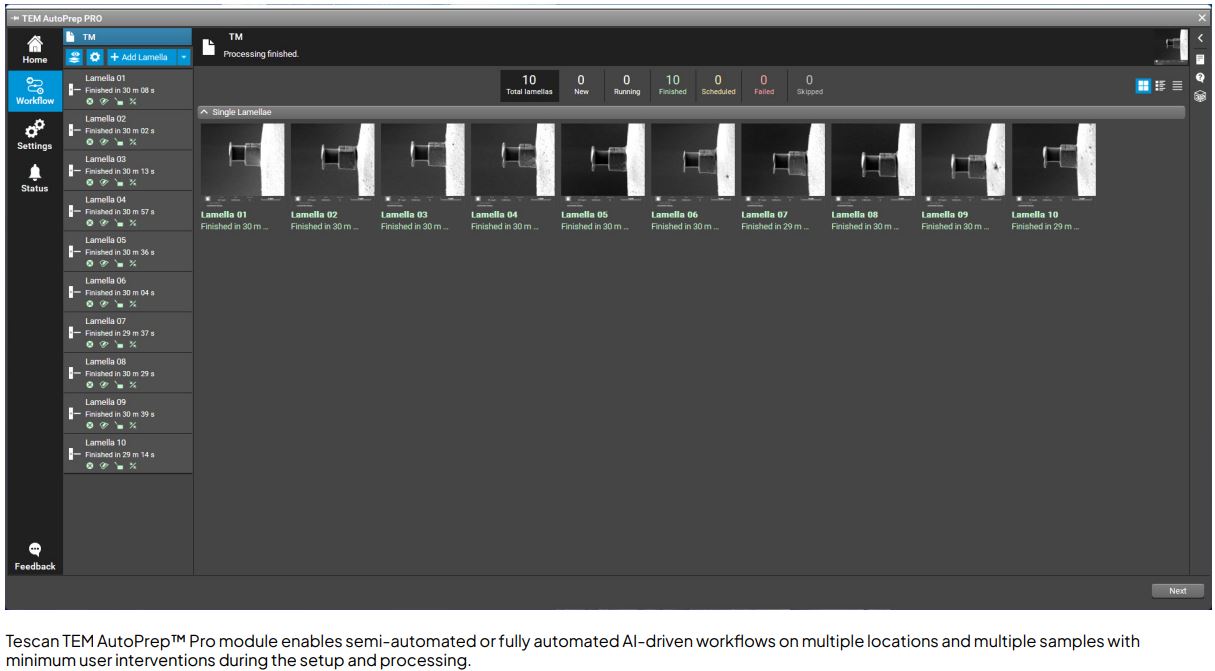
Task: Click the gear icon beside Add Lamella
Action: pos(95,57)
